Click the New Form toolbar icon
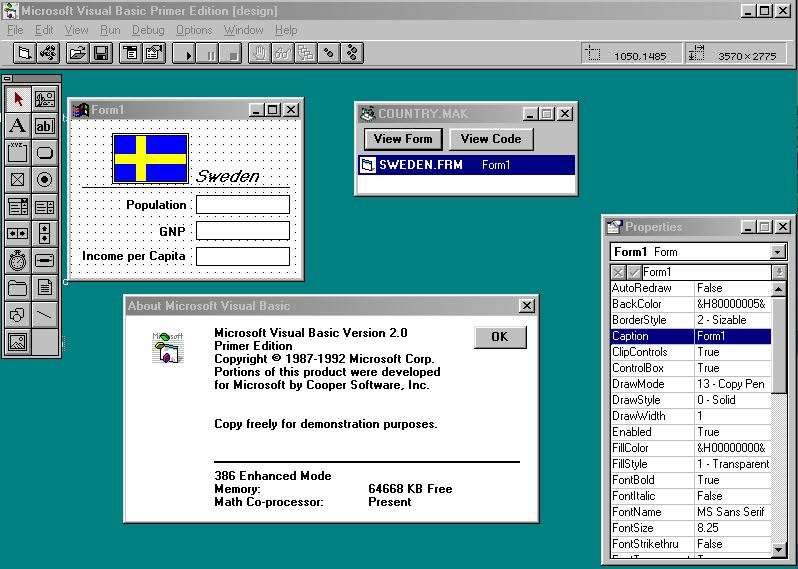Image resolution: width=798 pixels, height=569 pixels. coord(24,53)
